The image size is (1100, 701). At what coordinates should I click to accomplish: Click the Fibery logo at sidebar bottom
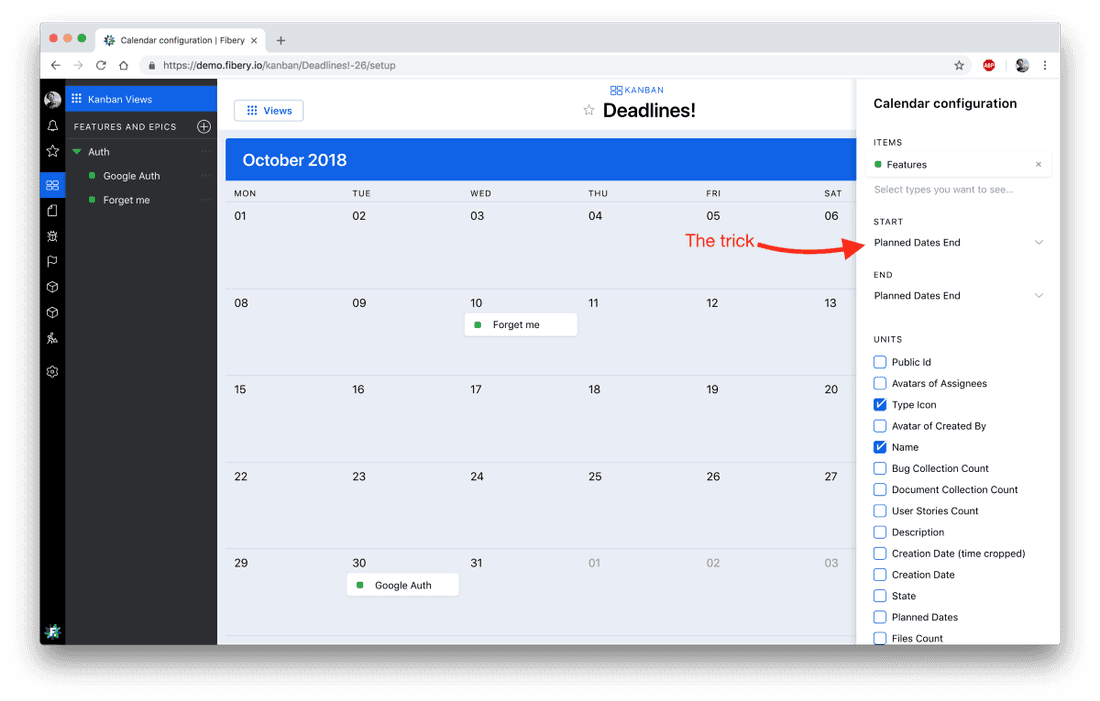52,632
